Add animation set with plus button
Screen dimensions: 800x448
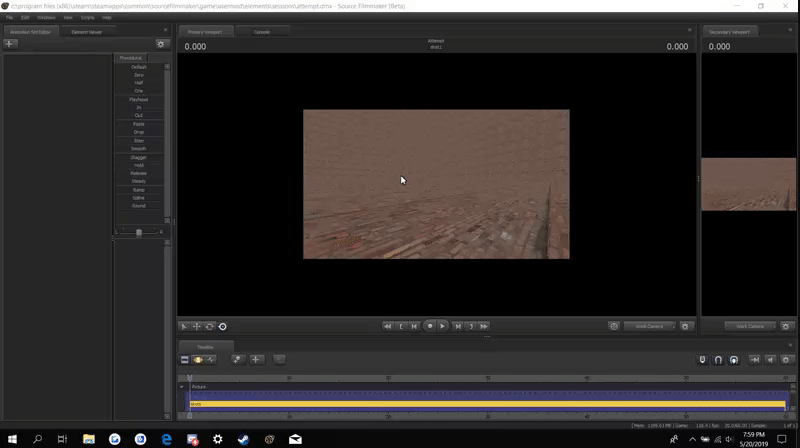[x=9, y=44]
